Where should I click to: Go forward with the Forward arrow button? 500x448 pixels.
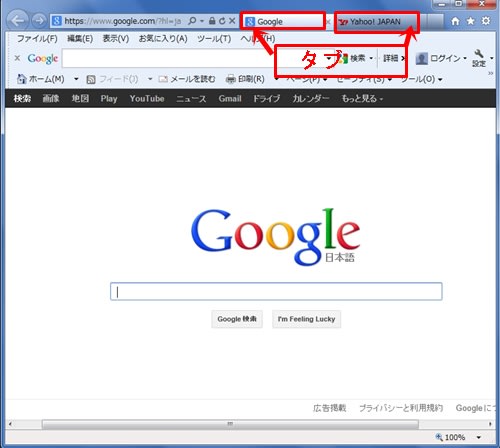(39, 21)
